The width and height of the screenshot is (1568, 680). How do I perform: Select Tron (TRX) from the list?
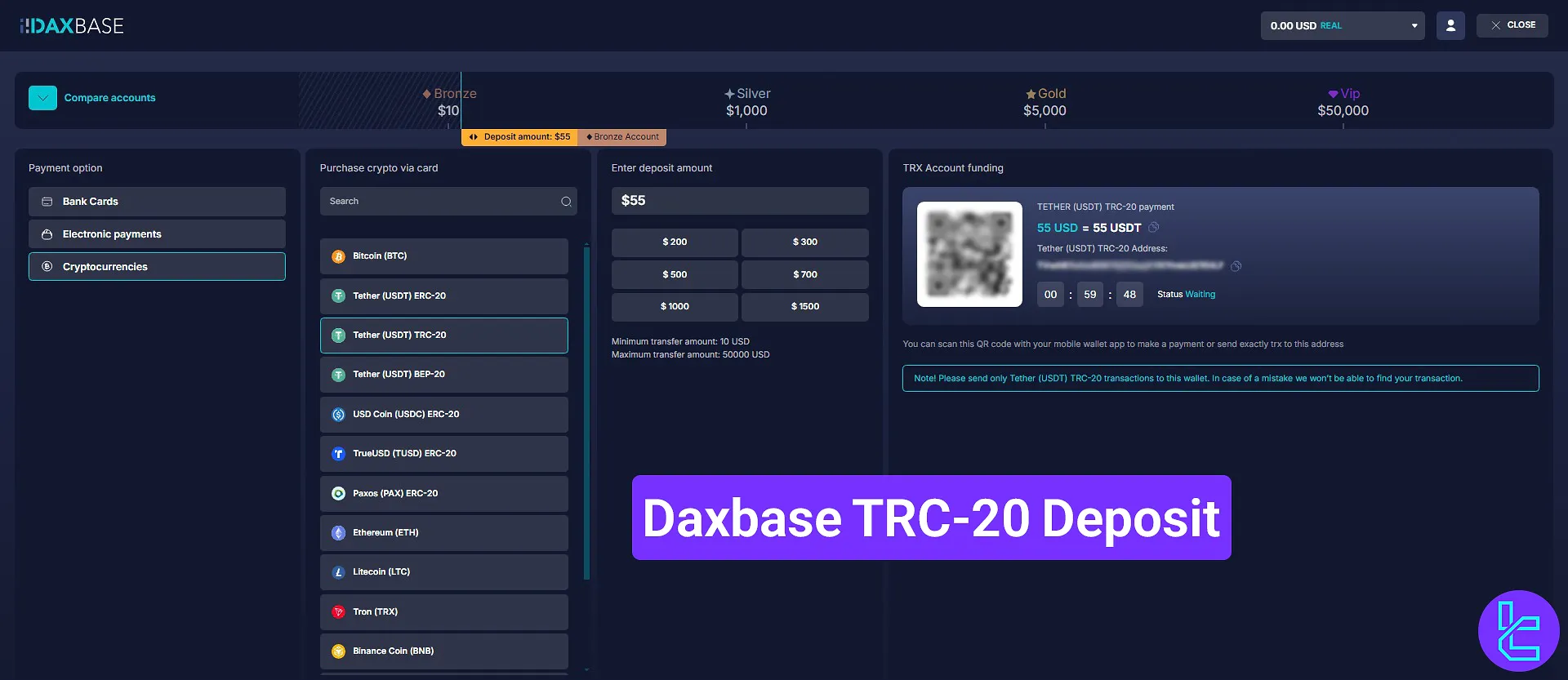[443, 612]
